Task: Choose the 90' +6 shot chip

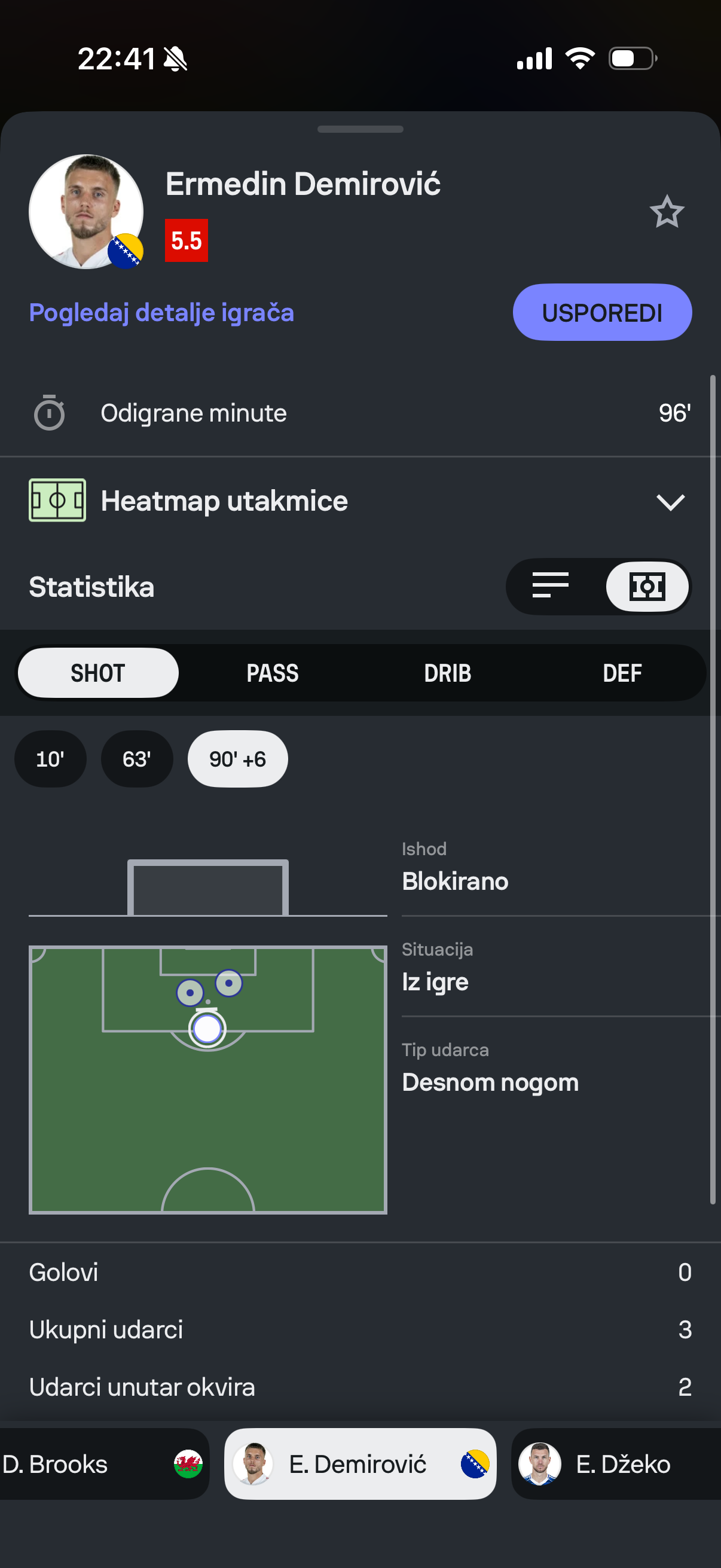Action: (237, 759)
